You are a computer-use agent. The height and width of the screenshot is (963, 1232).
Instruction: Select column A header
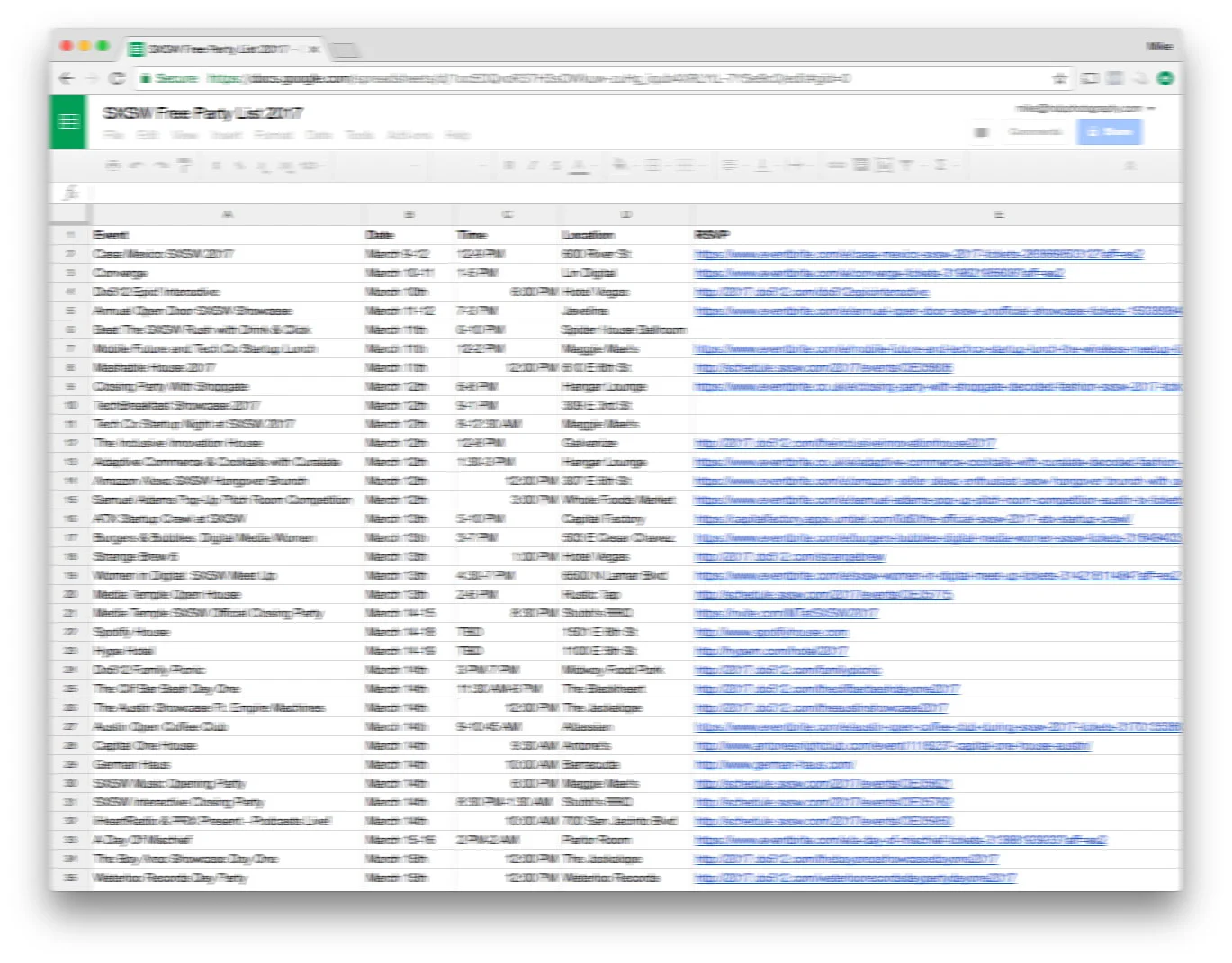point(227,214)
